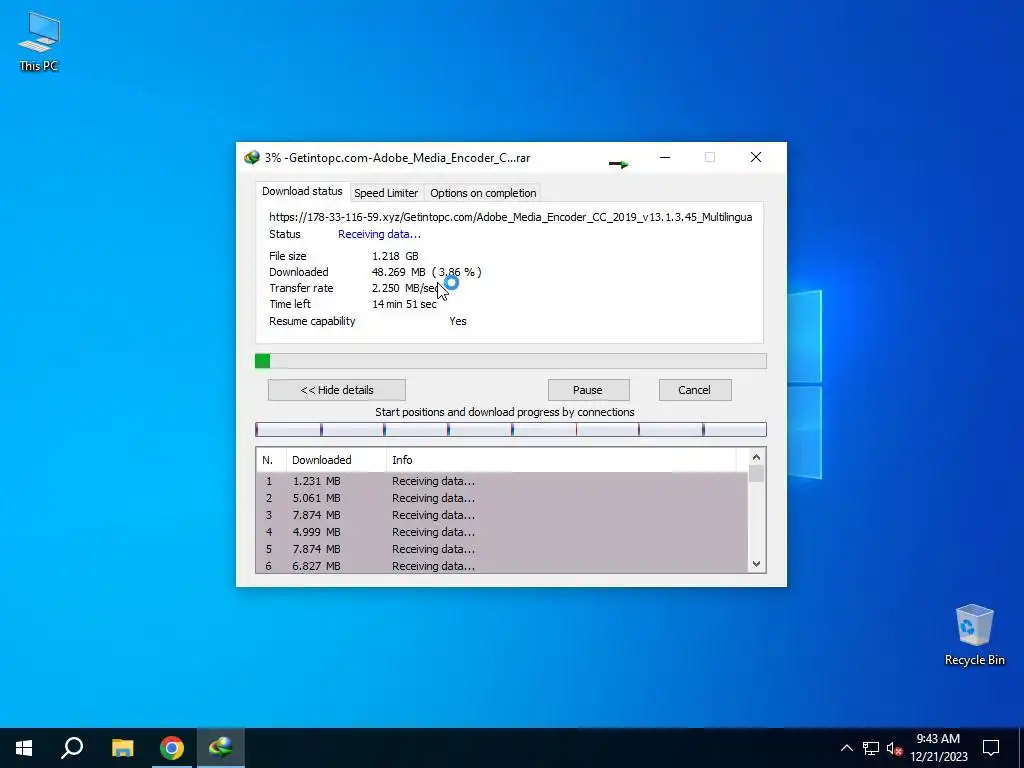Click the download URL text

[x=511, y=217]
